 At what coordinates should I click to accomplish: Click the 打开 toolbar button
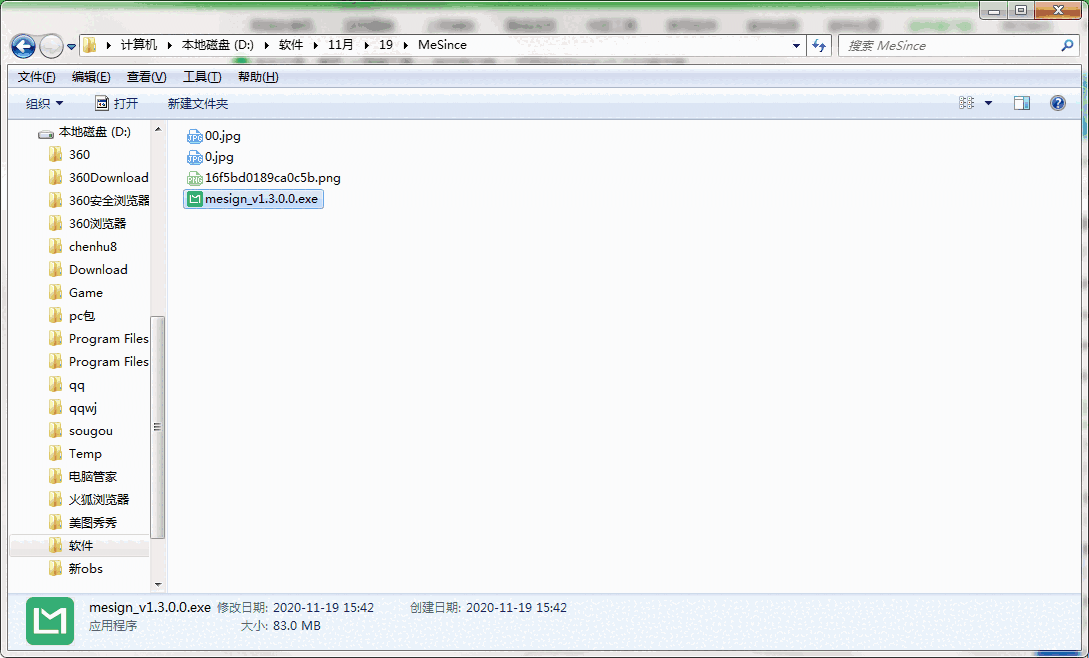[x=117, y=104]
